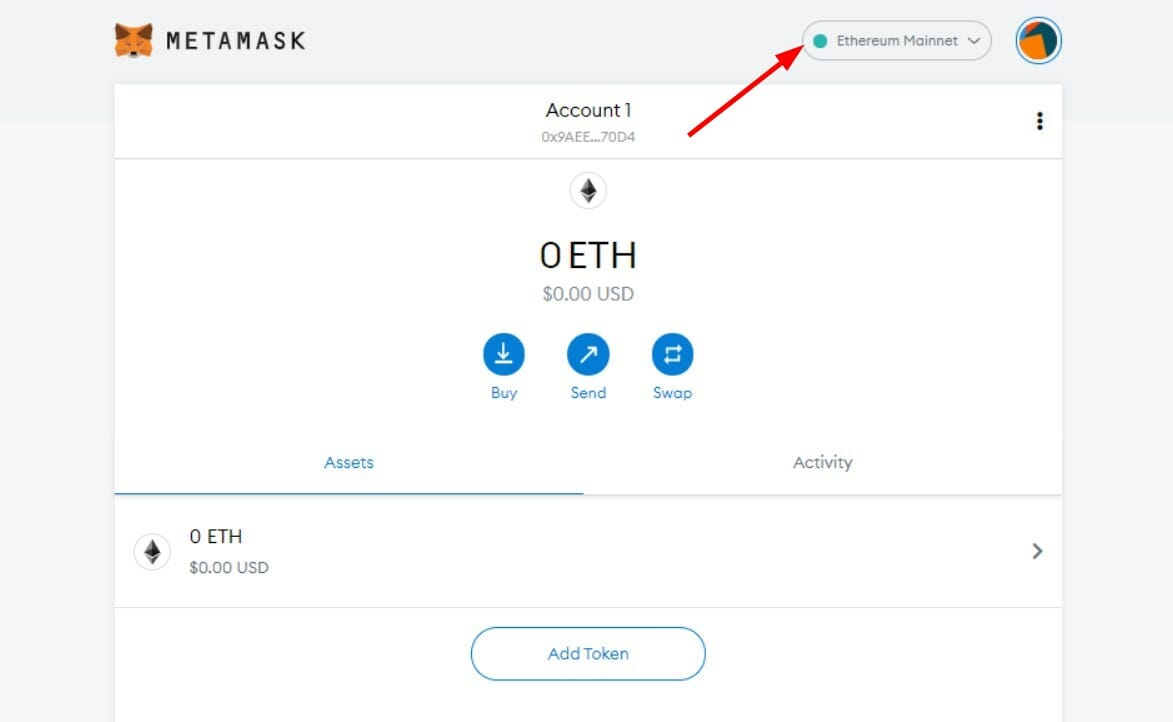The image size is (1173, 722).
Task: Click the account avatar in the top corner
Action: pyautogui.click(x=1038, y=41)
